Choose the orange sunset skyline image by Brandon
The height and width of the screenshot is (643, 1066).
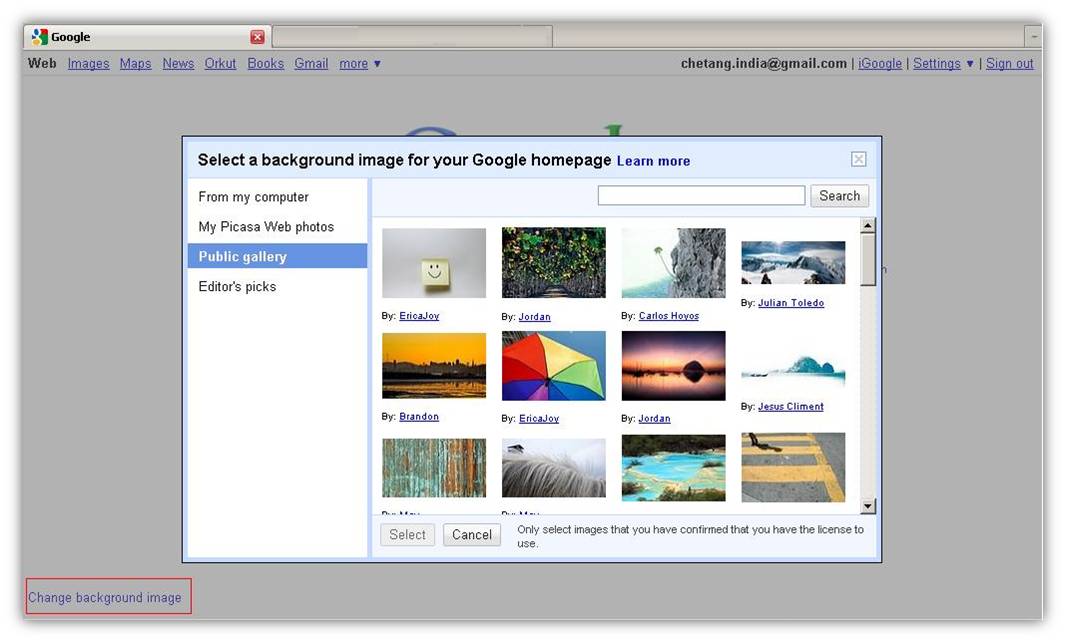click(x=434, y=366)
